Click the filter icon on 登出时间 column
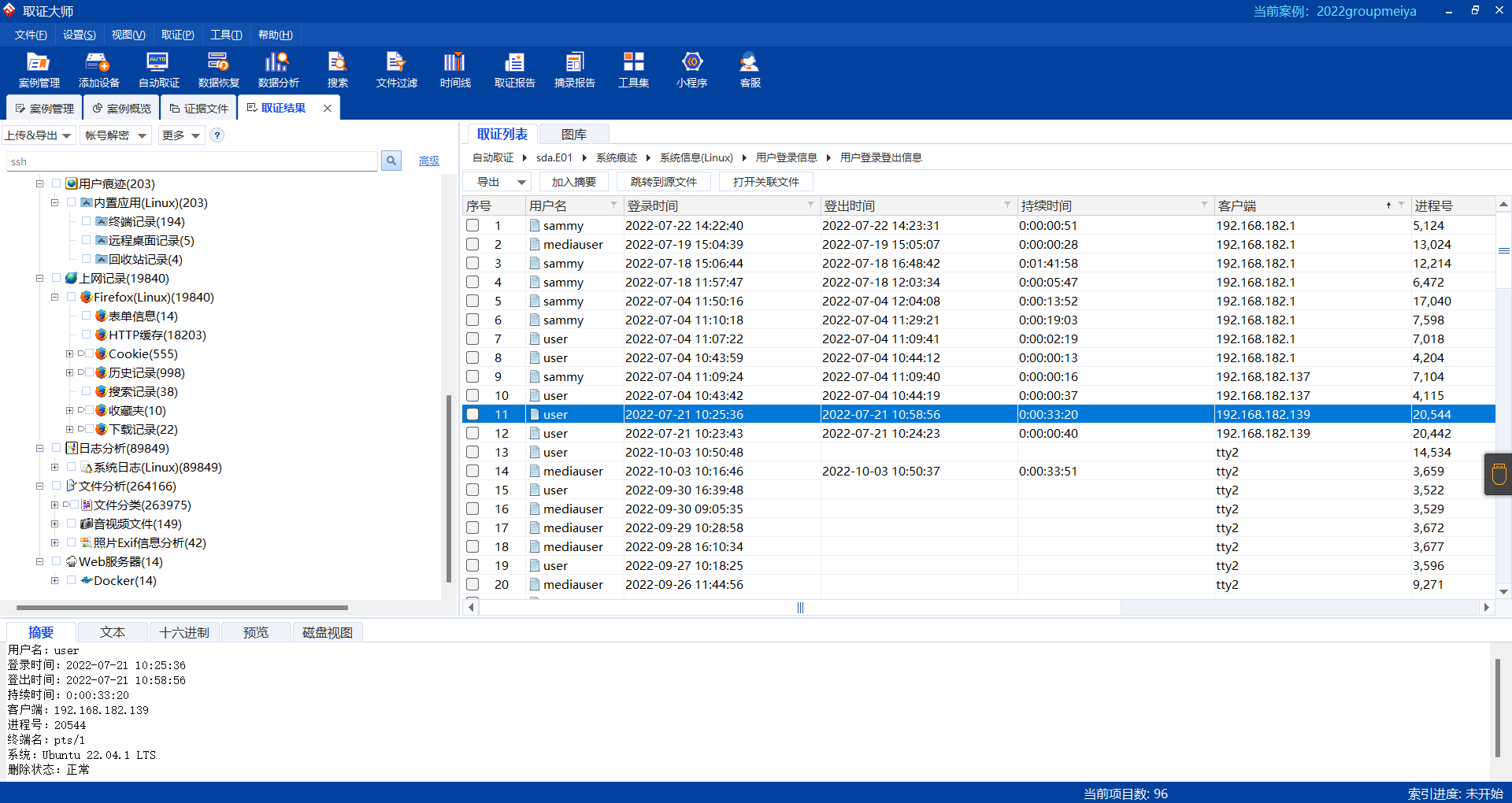This screenshot has height=803, width=1512. point(1007,205)
